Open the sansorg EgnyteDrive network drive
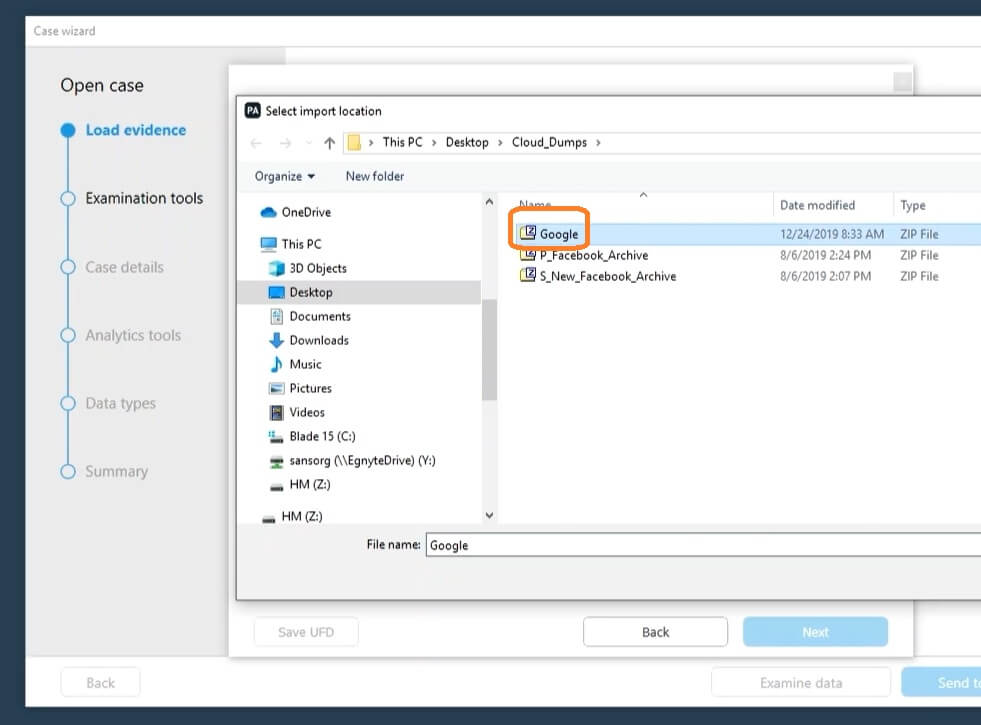This screenshot has width=981, height=725. (x=362, y=460)
